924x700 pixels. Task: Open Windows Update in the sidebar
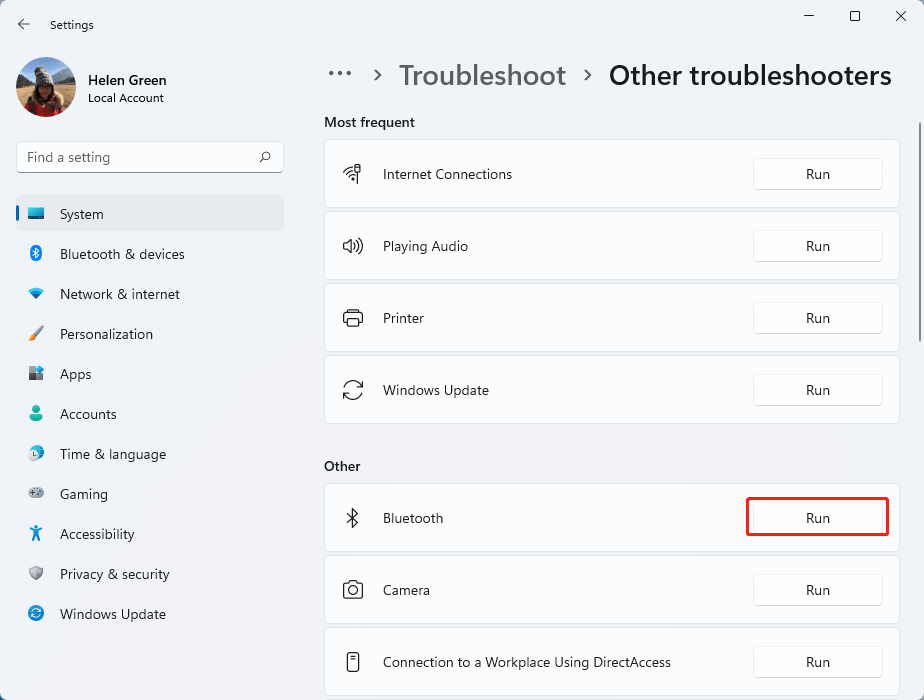(x=150, y=614)
